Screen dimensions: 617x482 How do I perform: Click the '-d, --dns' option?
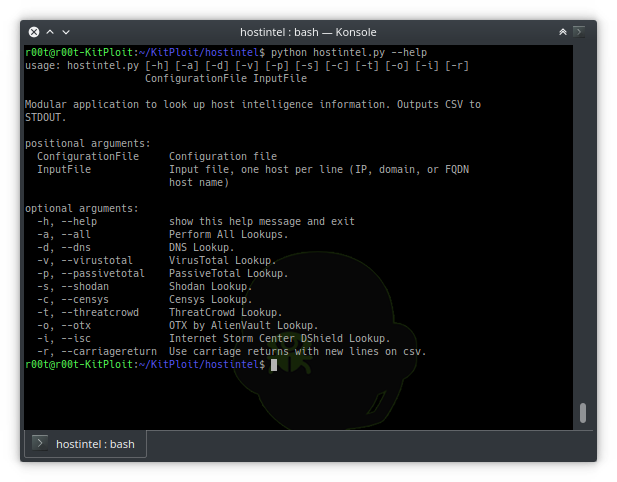point(64,247)
